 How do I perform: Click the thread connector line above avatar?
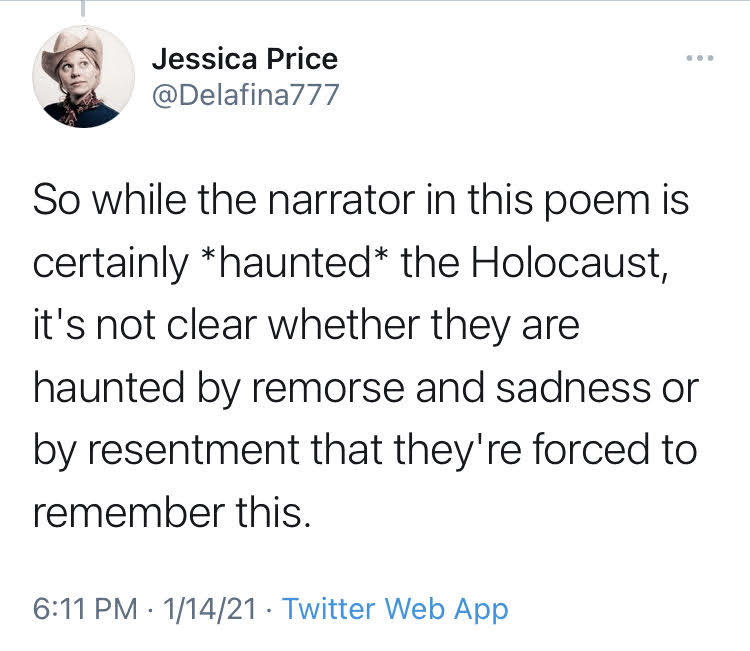coord(84,8)
